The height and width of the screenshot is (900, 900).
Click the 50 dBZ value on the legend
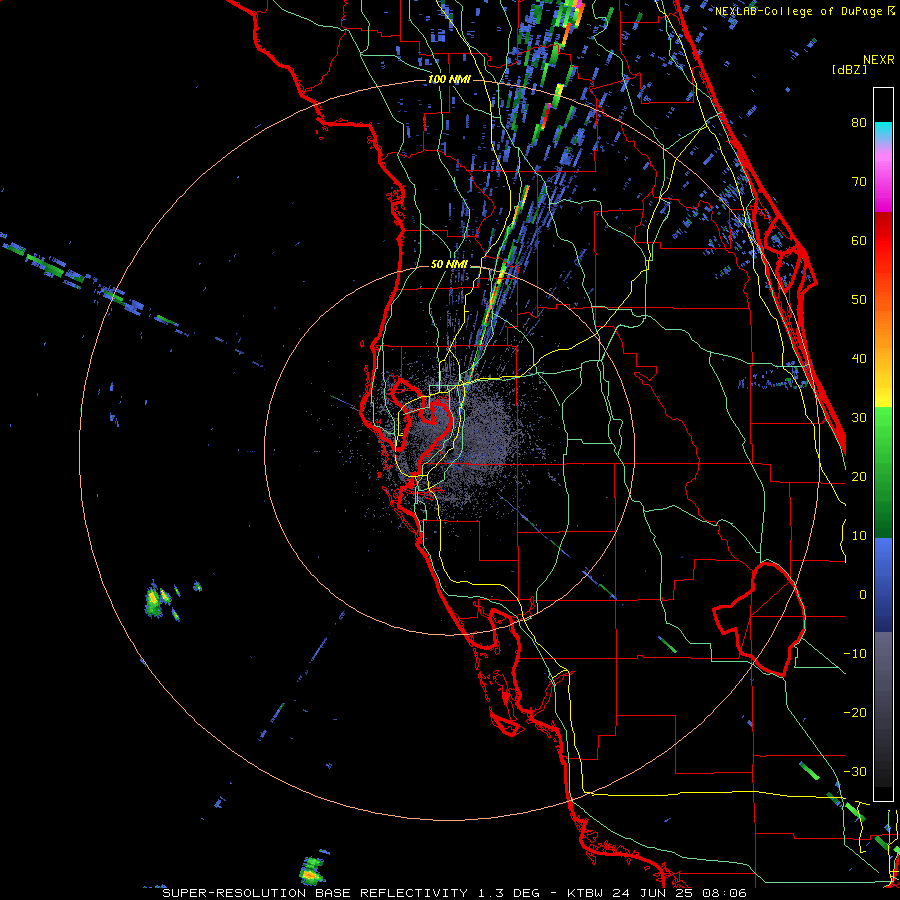click(x=859, y=300)
